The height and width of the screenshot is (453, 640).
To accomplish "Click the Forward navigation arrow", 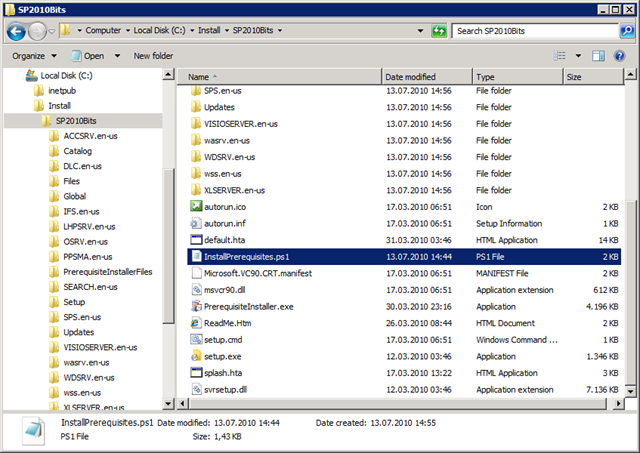I will pos(38,31).
